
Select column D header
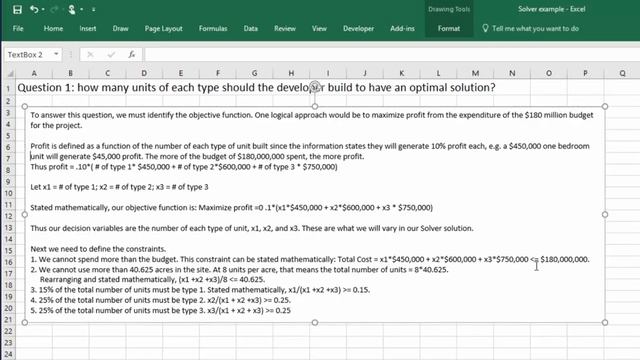click(x=144, y=73)
